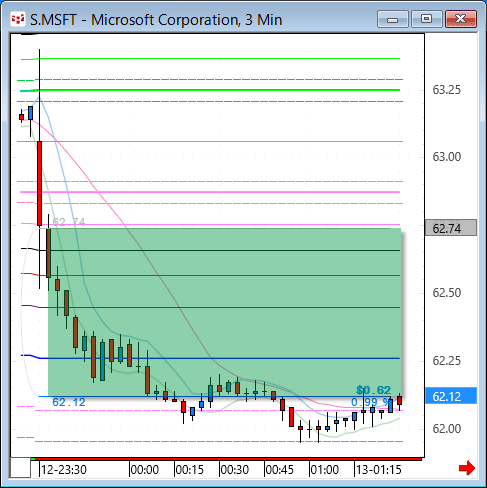Screen dimensions: 487x488
Task: Click the 63.00 price axis label
Action: [447, 157]
